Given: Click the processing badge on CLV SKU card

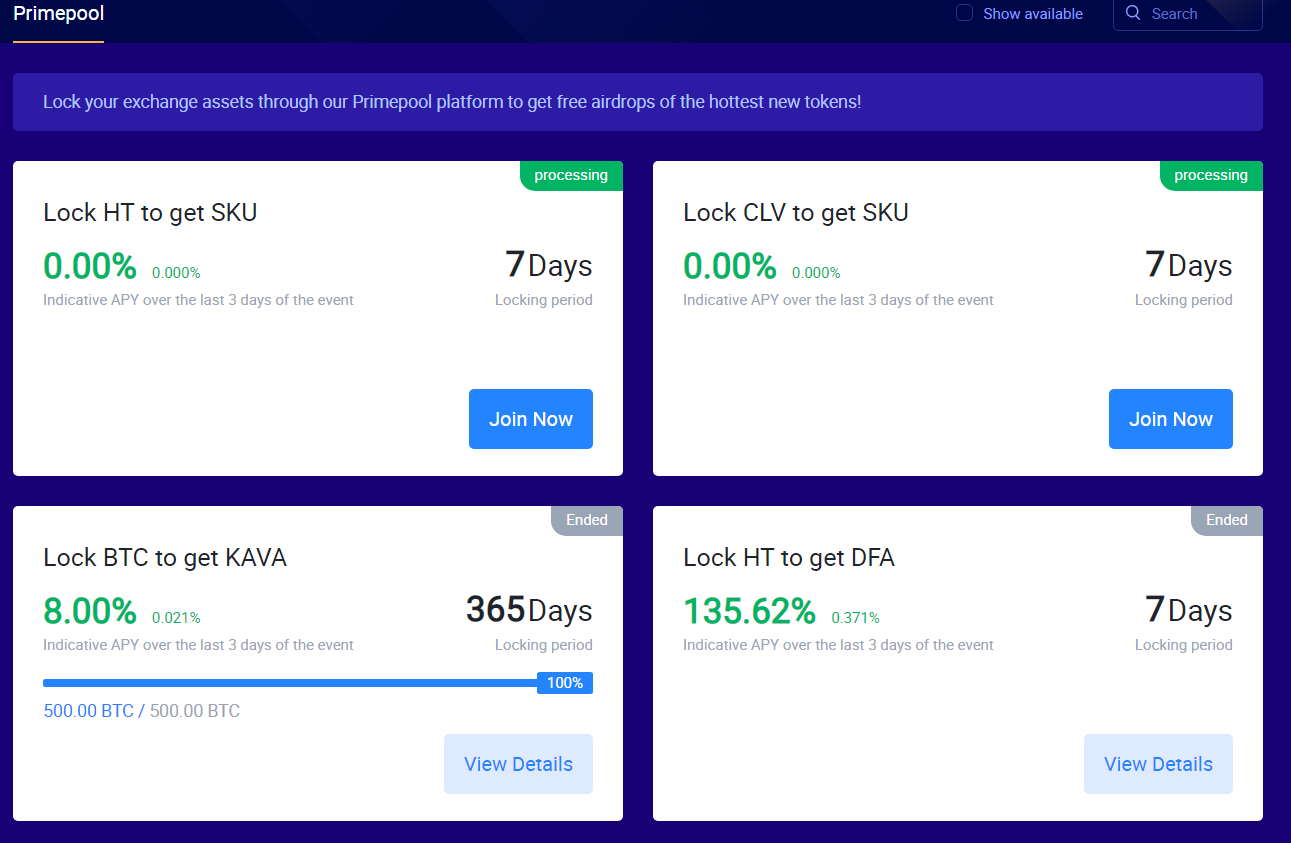Looking at the screenshot, I should pyautogui.click(x=1211, y=176).
